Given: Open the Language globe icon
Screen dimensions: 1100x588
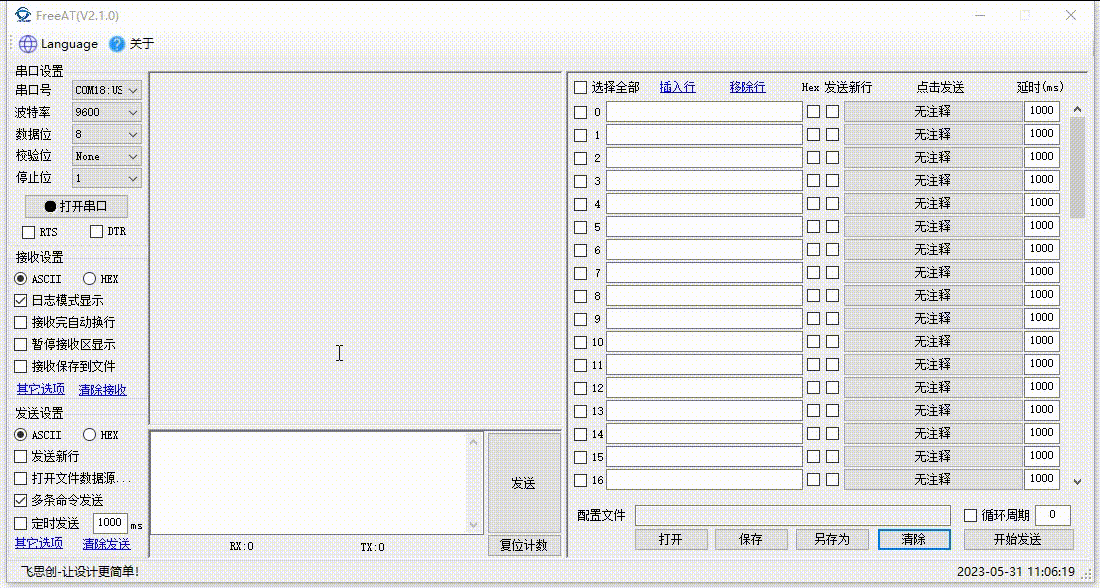Looking at the screenshot, I should tap(27, 44).
